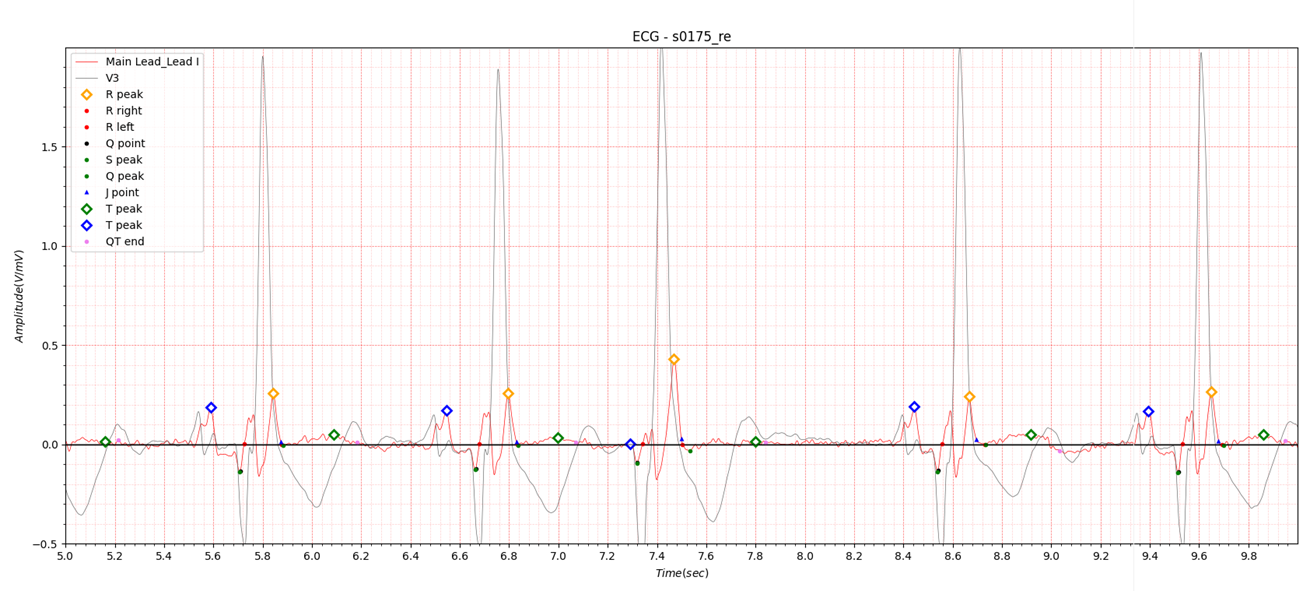Click the green diamond marker near 6.1 s
1303x591 pixels.
[334, 435]
